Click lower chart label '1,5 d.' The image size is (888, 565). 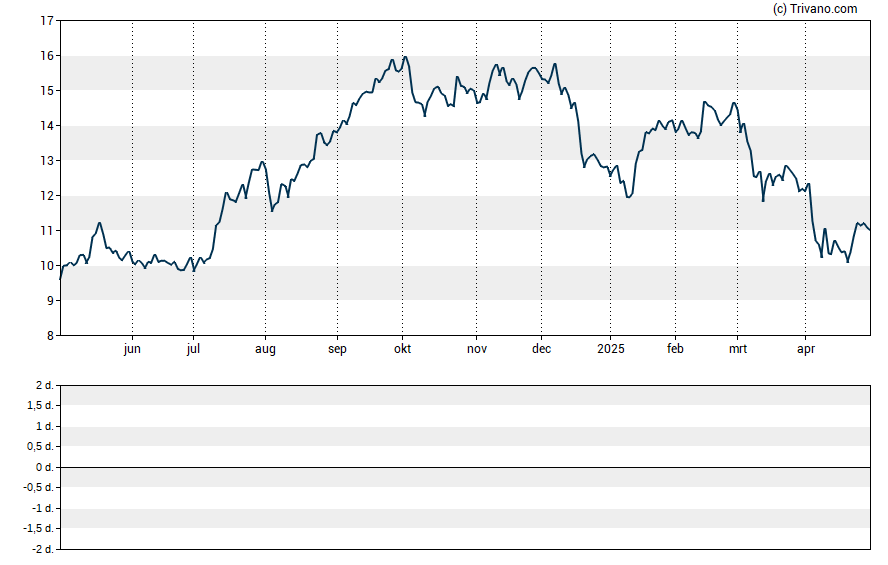pyautogui.click(x=40, y=405)
